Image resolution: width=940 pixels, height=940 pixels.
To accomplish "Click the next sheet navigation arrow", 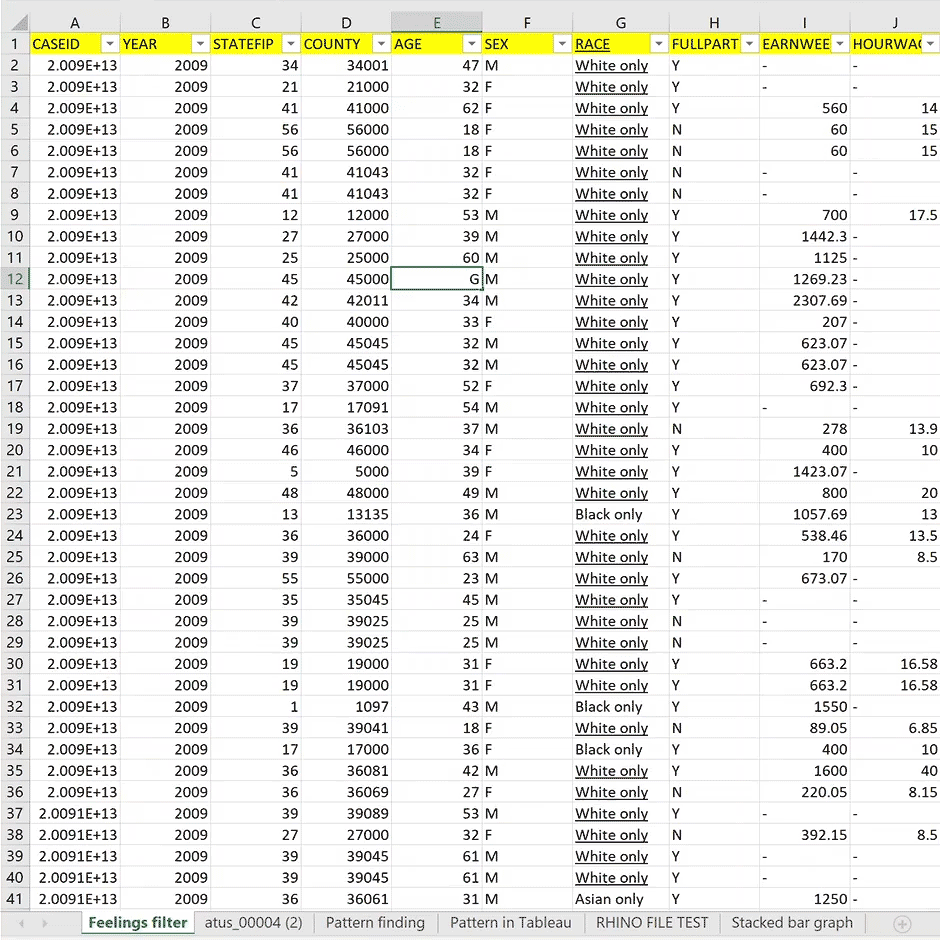I will tap(44, 924).
